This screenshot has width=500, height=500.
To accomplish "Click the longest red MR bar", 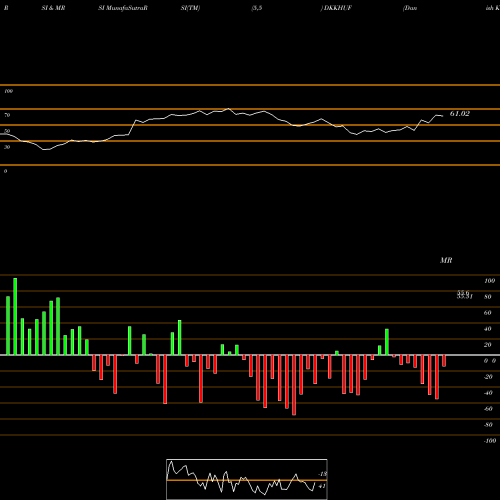I will click(294, 385).
